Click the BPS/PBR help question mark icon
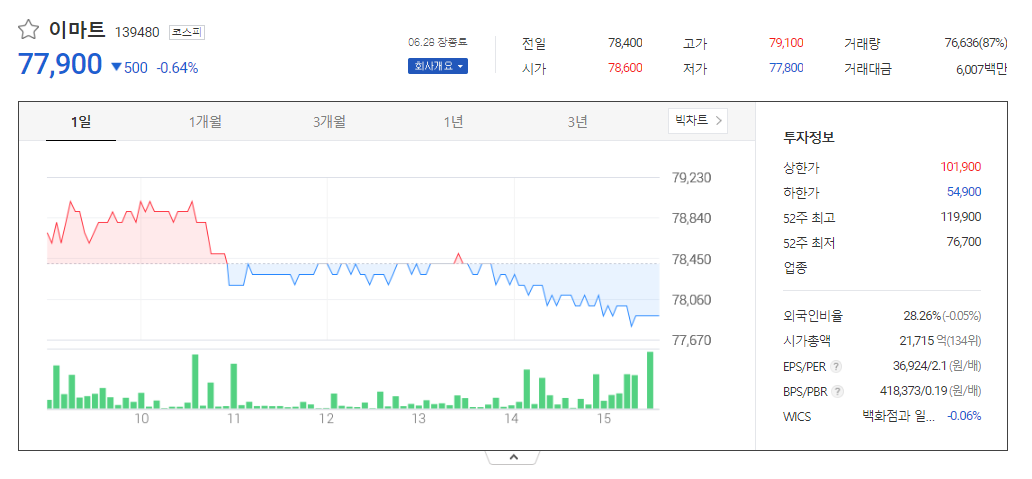This screenshot has height=479, width=1032. click(x=837, y=391)
